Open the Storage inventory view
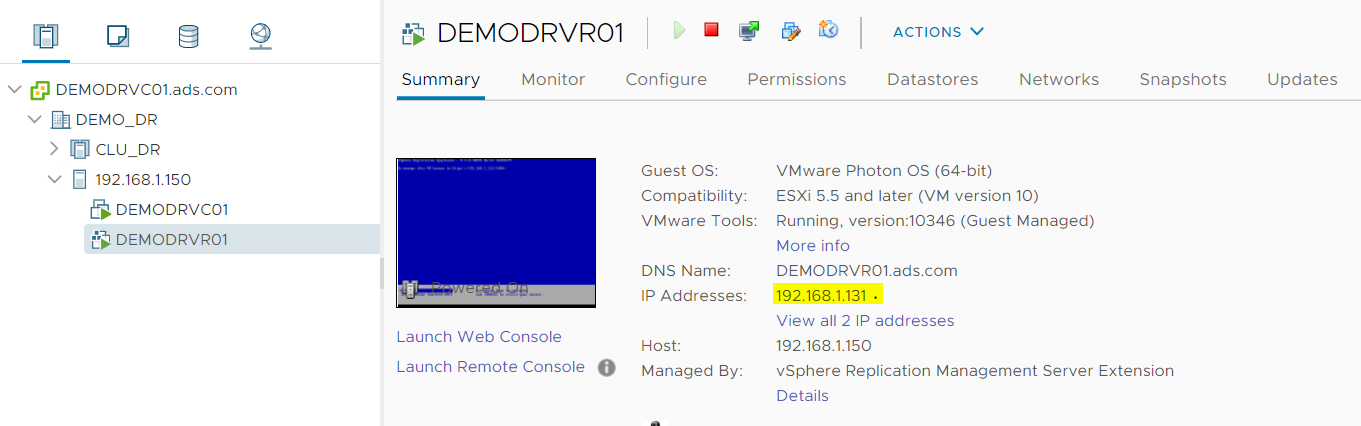Image resolution: width=1361 pixels, height=426 pixels. point(188,37)
